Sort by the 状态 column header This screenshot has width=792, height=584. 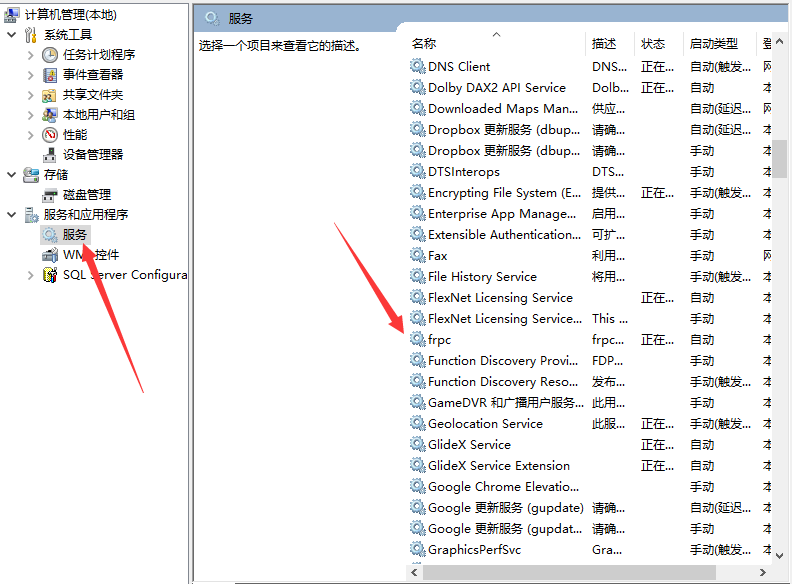(x=653, y=44)
